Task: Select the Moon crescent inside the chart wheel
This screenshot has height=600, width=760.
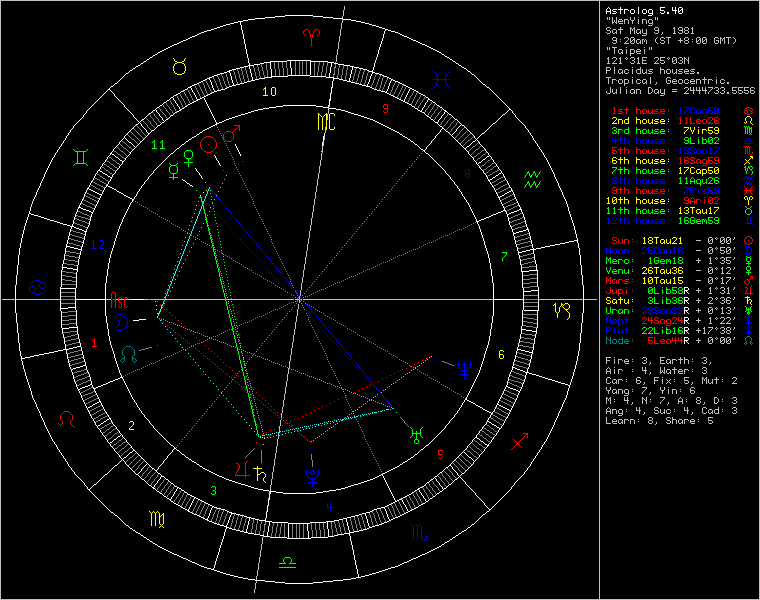Action: click(121, 322)
